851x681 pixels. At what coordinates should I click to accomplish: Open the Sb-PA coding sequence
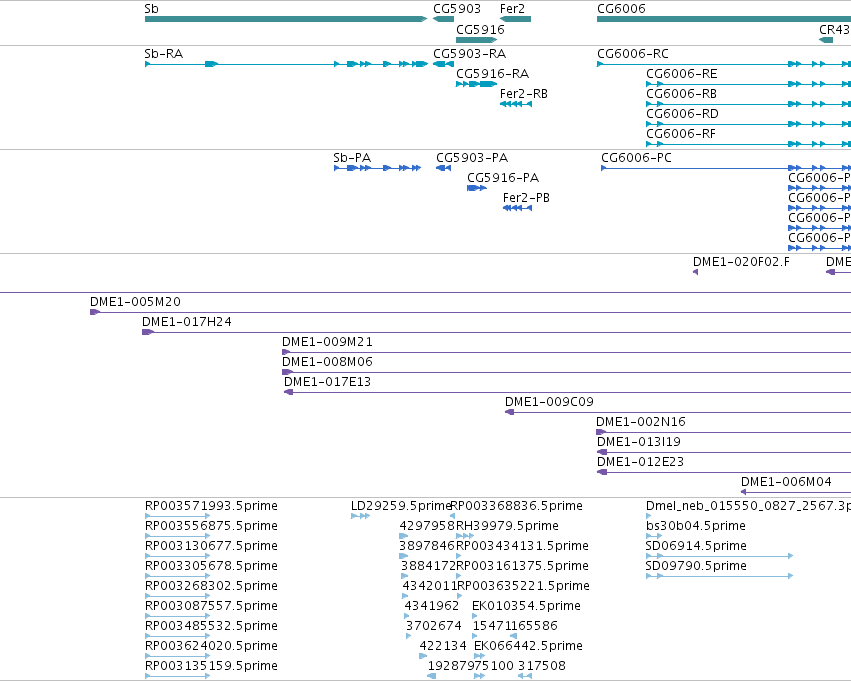click(377, 168)
